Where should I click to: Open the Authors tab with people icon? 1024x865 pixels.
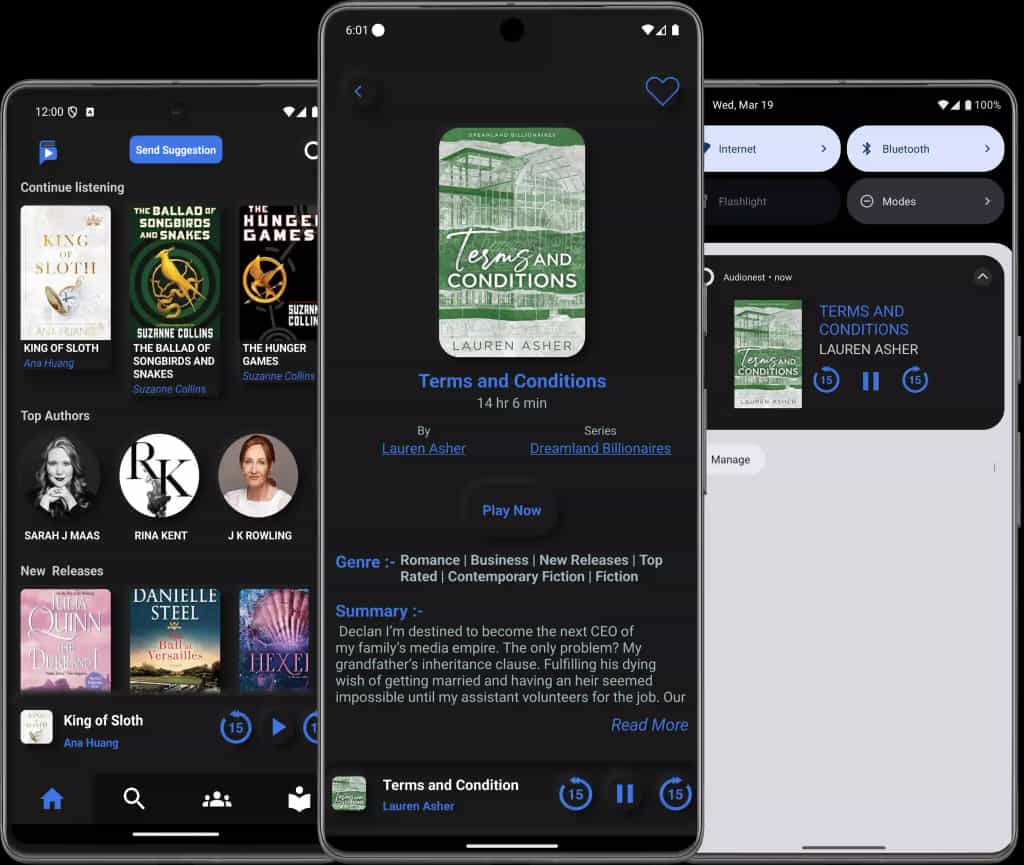pyautogui.click(x=217, y=798)
